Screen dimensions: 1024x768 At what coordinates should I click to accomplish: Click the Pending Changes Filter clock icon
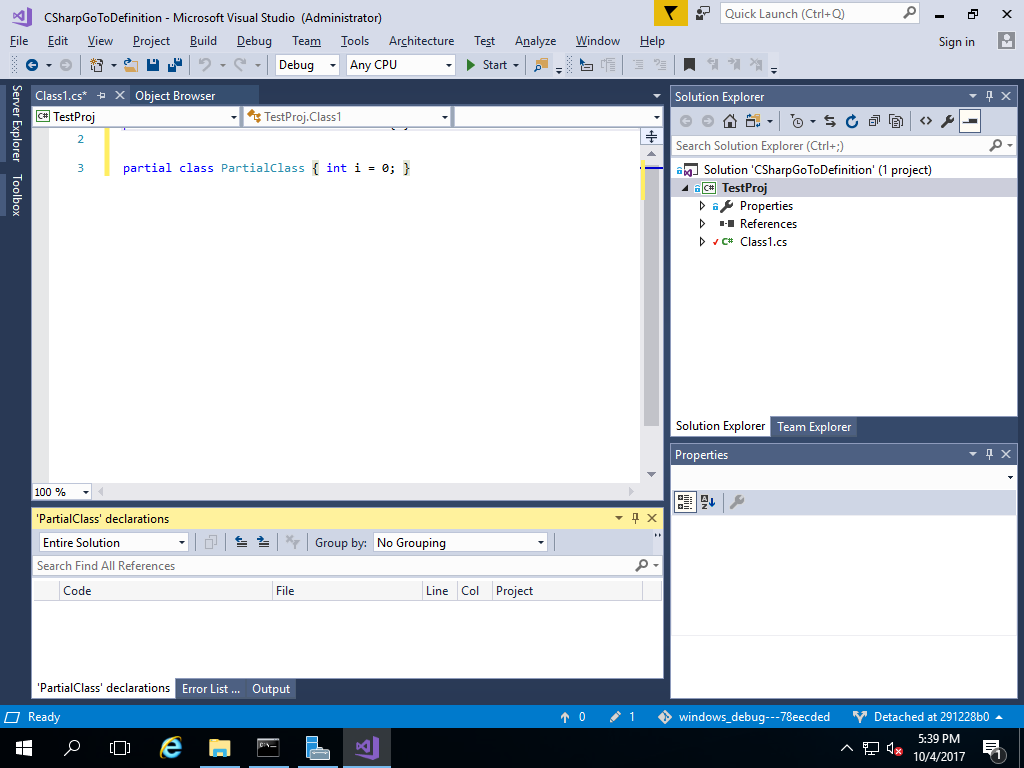coord(796,121)
